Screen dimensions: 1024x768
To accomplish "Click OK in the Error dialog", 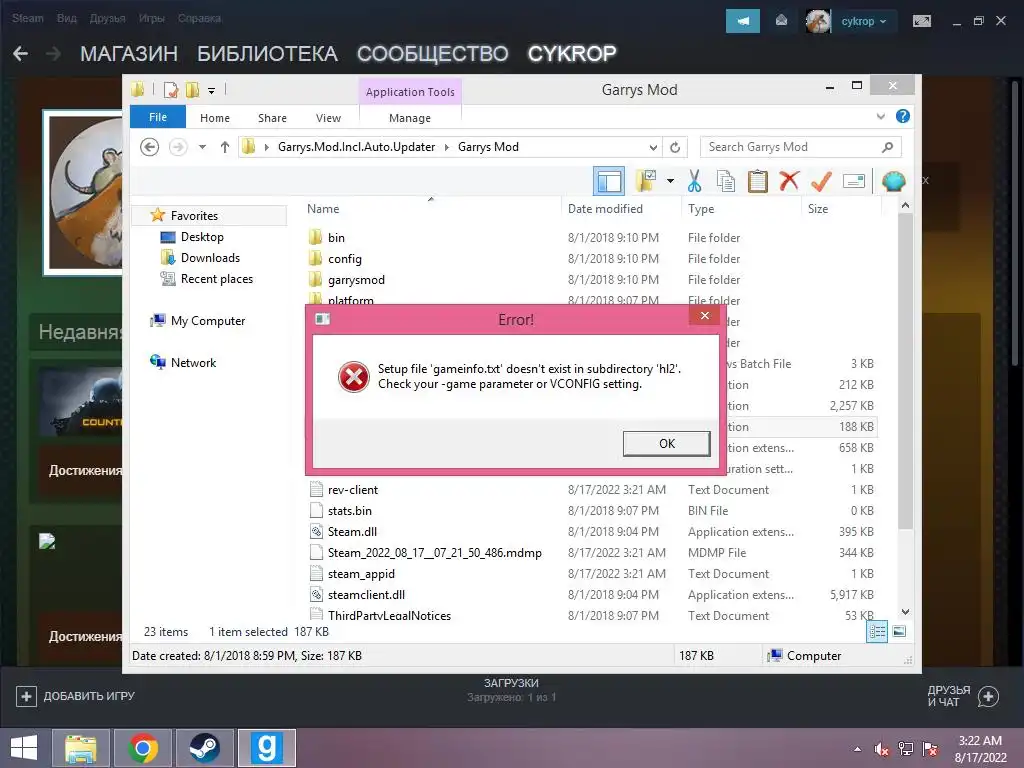I will [666, 443].
